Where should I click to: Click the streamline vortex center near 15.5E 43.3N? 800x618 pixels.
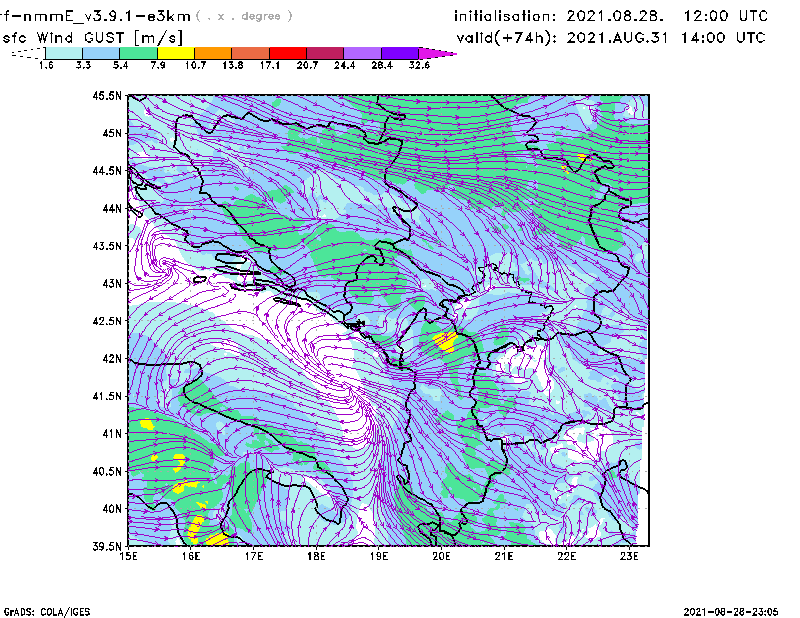164,263
